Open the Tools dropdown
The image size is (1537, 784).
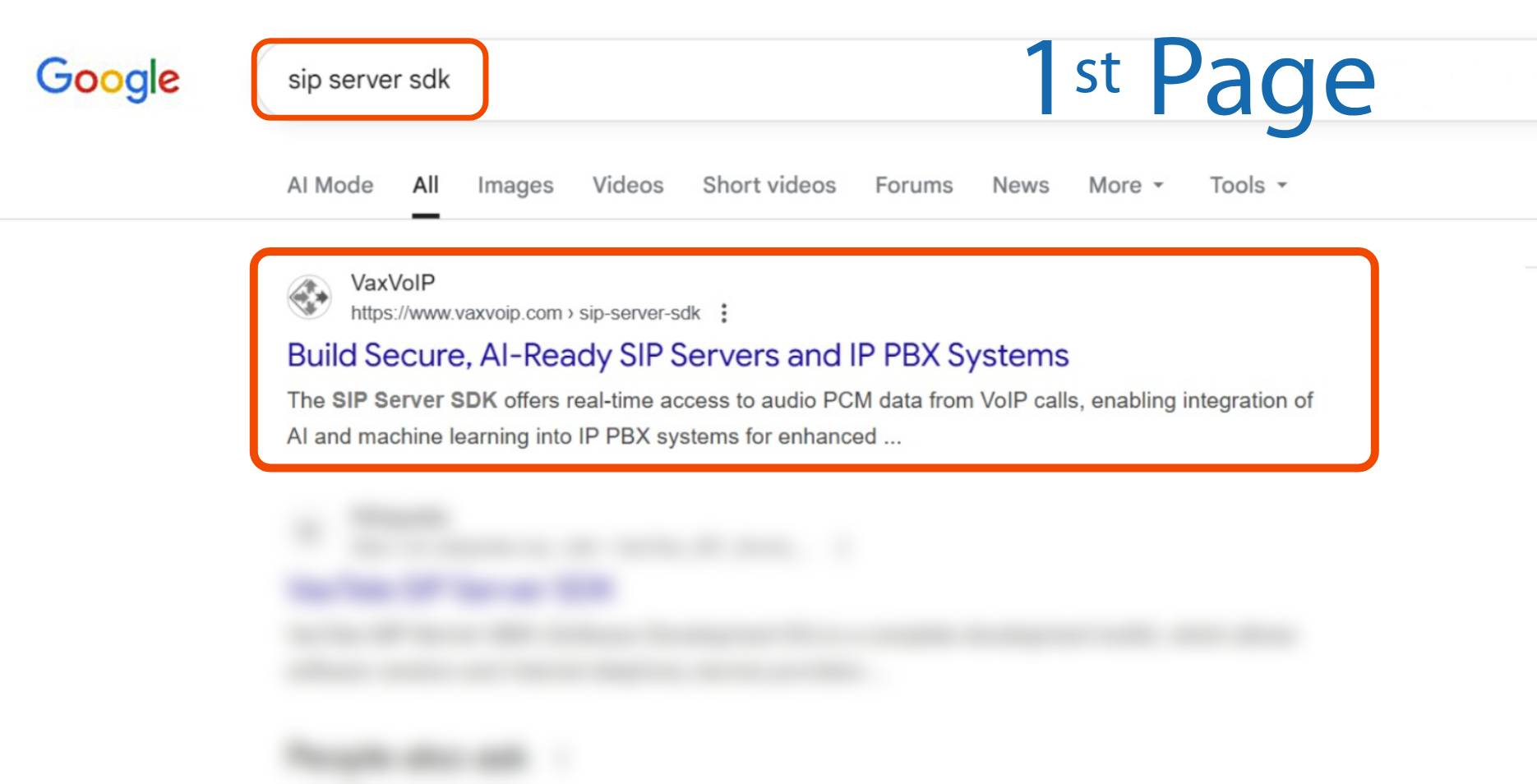(1247, 186)
